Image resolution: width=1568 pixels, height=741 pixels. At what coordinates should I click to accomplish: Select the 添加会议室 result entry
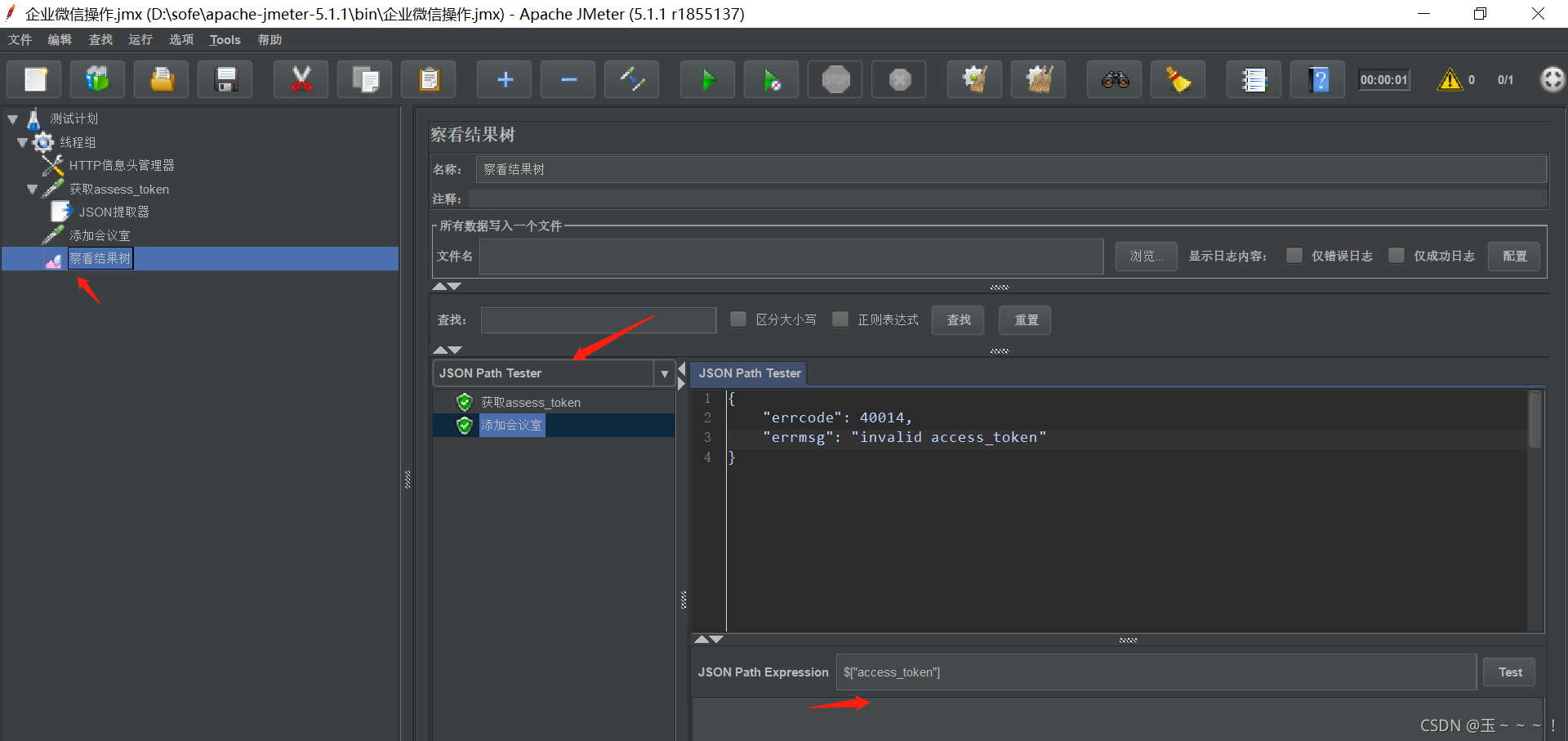tap(511, 425)
